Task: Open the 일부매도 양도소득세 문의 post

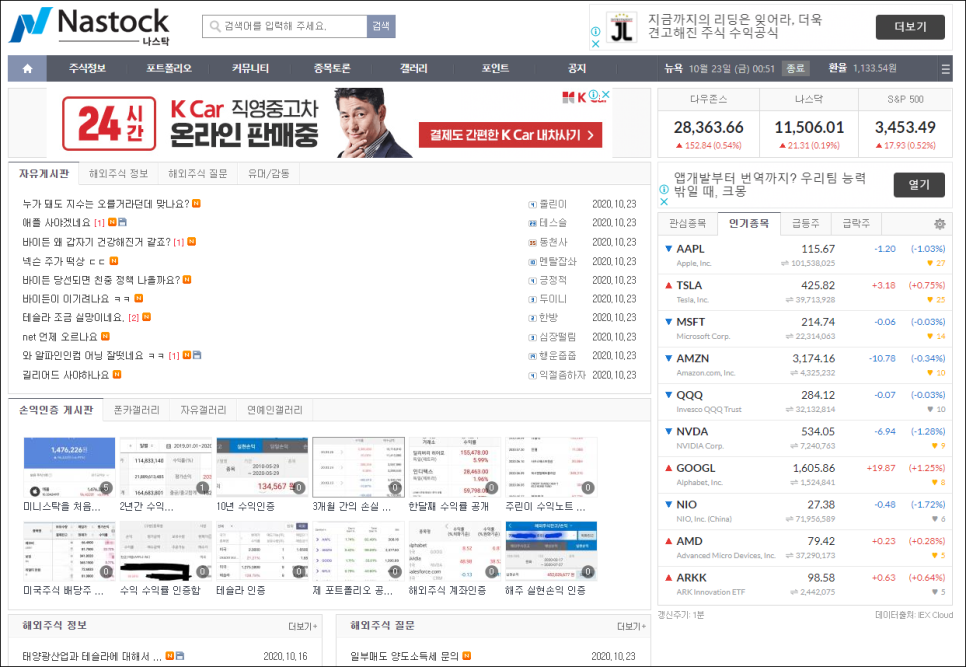Action: [404, 657]
